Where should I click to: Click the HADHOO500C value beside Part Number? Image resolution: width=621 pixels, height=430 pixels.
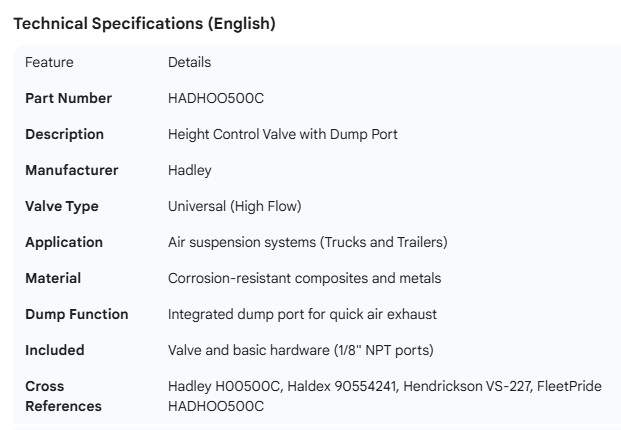215,98
